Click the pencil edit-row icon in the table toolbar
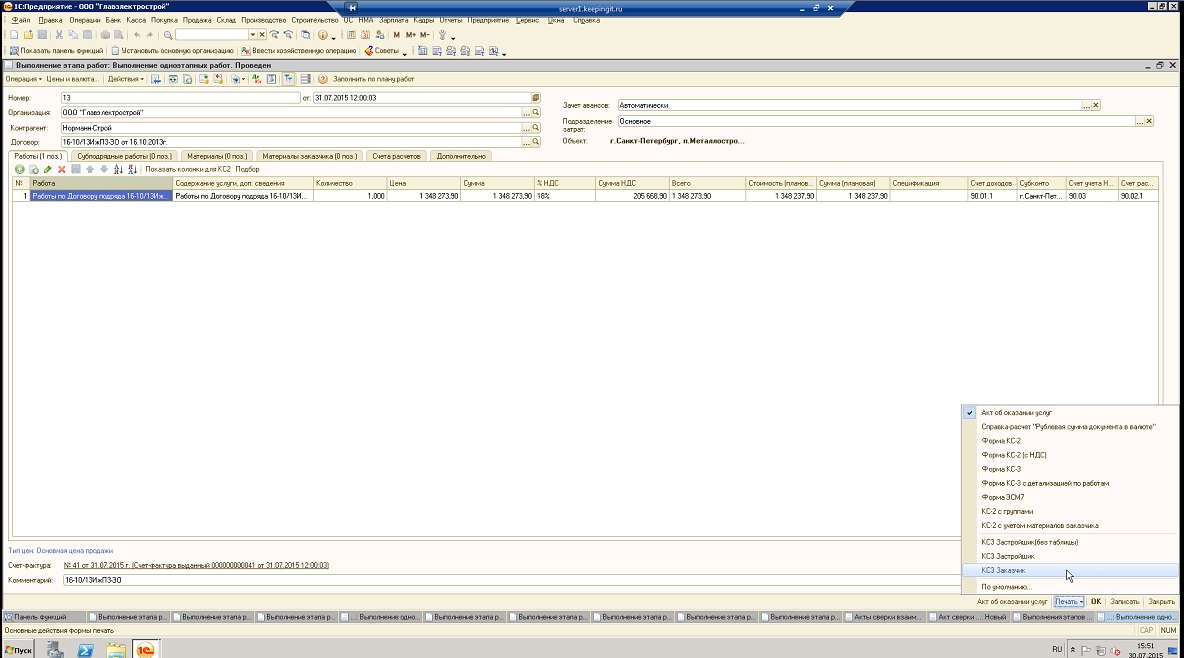 [x=47, y=169]
